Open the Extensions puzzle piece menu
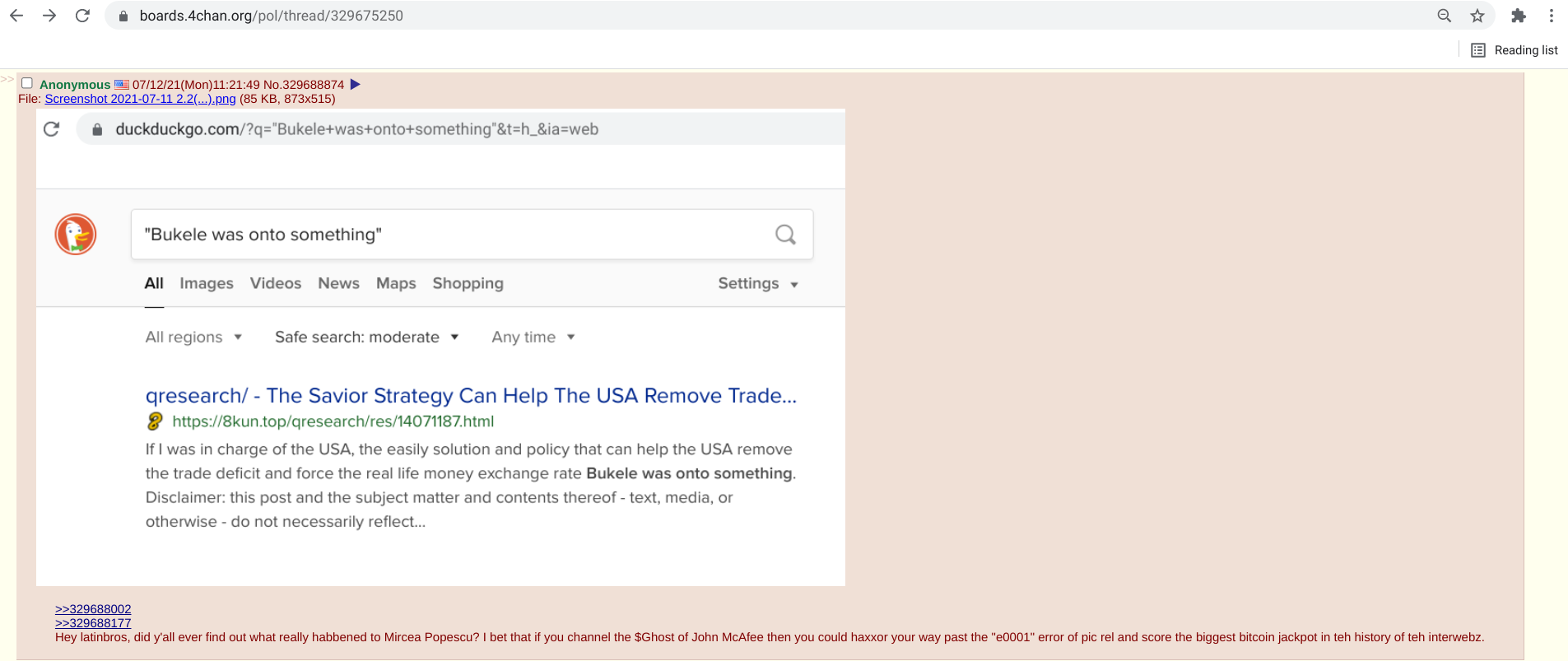 (x=1519, y=16)
